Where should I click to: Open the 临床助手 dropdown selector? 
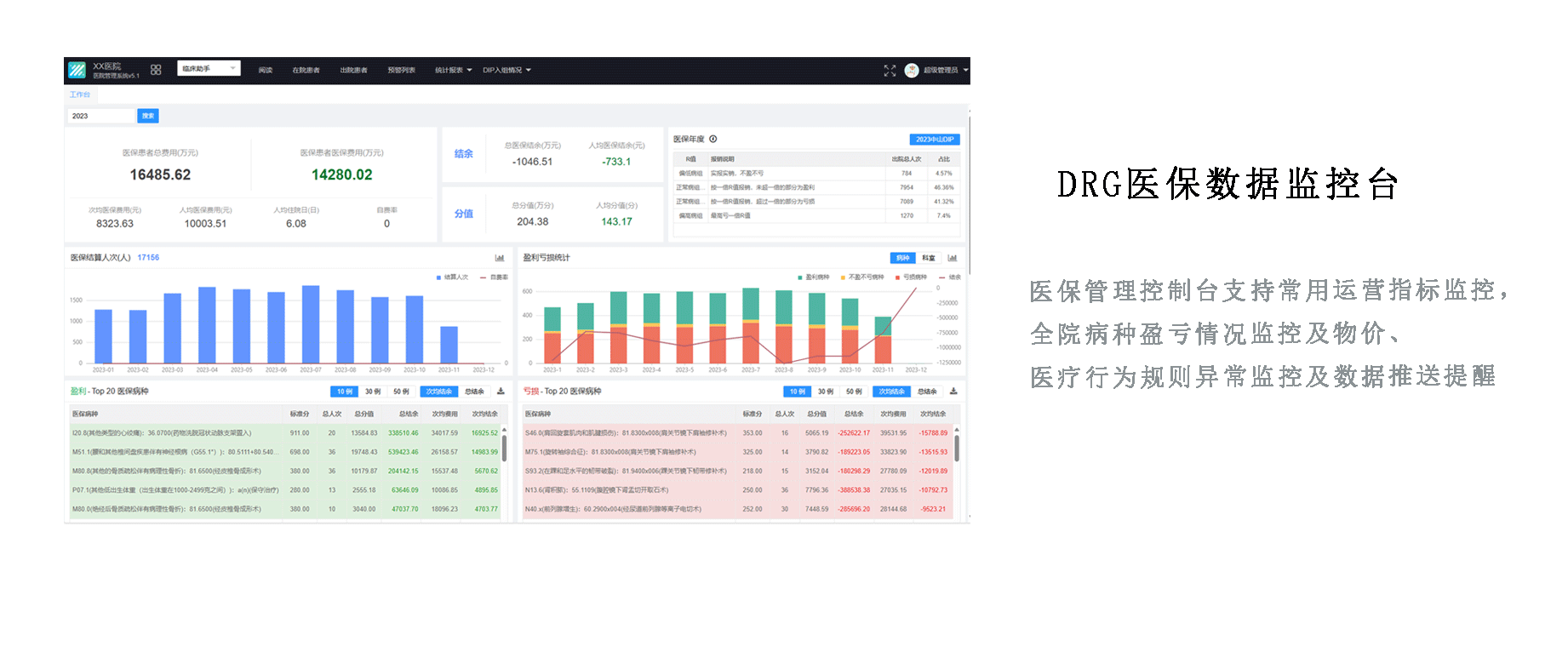click(209, 69)
